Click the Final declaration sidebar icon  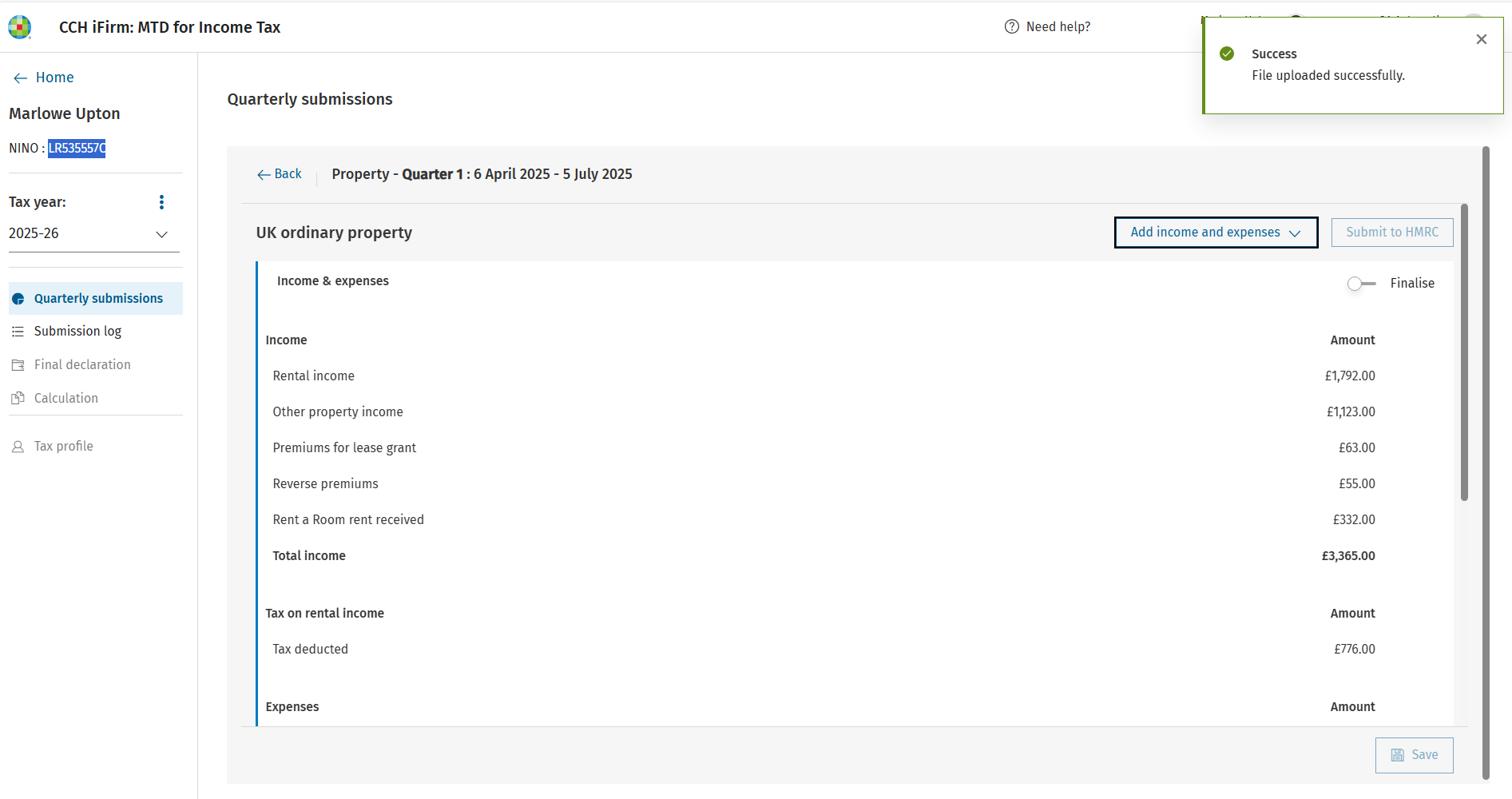pos(18,365)
